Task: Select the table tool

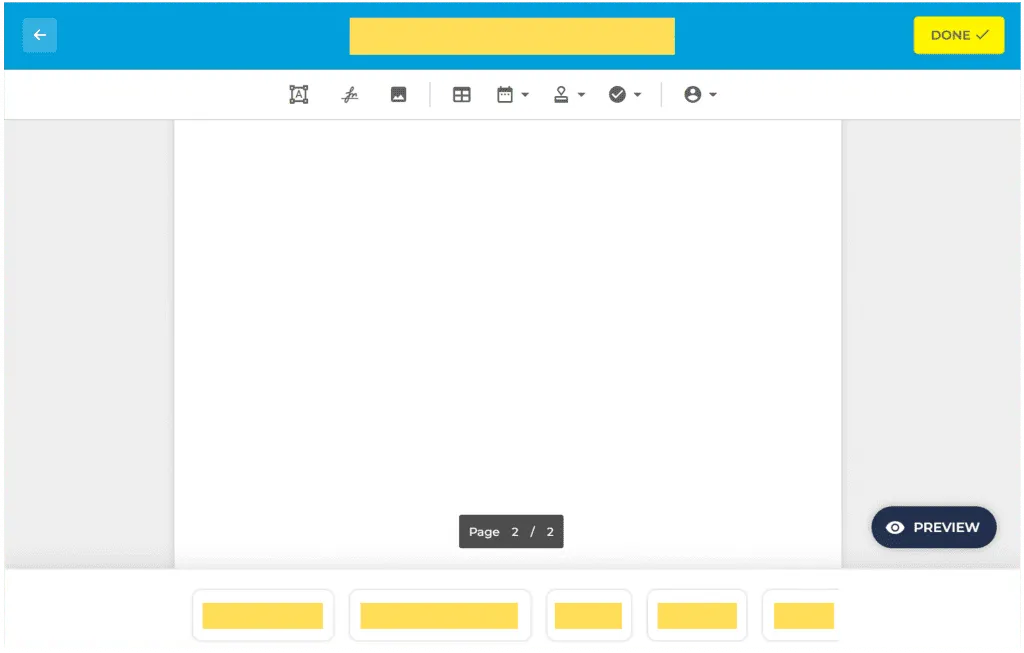Action: pos(461,94)
